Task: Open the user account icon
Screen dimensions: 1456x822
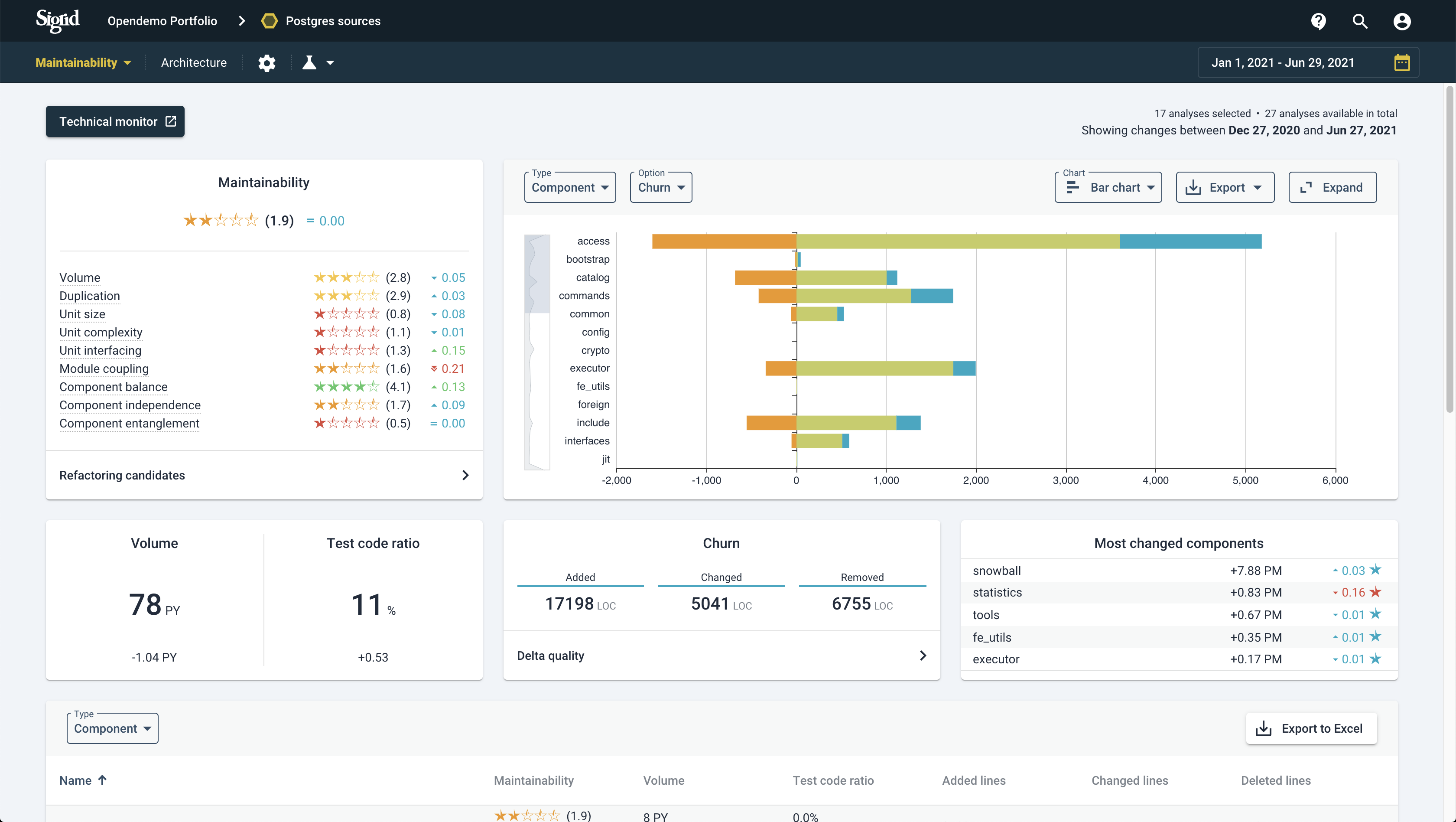Action: point(1402,21)
